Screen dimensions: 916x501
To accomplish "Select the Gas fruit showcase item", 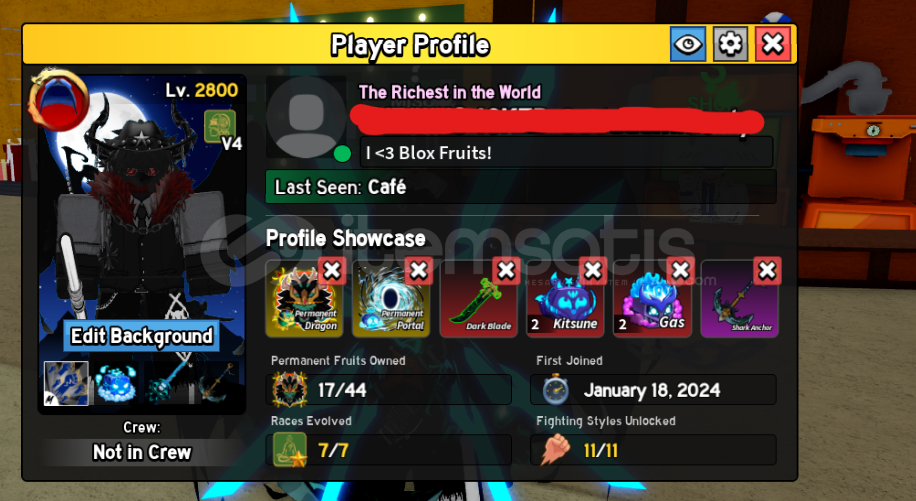I will (x=653, y=300).
